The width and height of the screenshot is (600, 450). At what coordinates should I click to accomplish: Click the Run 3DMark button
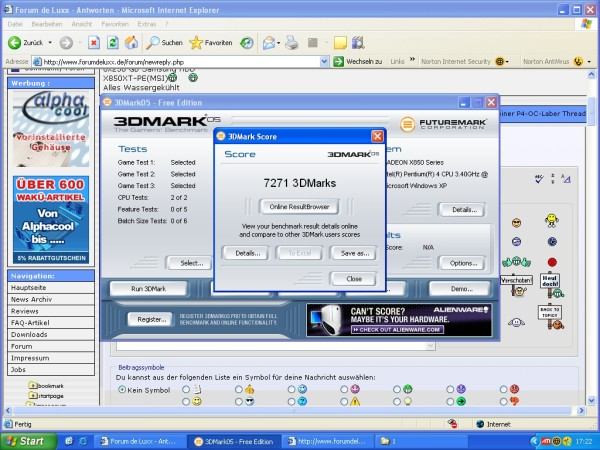[x=148, y=289]
